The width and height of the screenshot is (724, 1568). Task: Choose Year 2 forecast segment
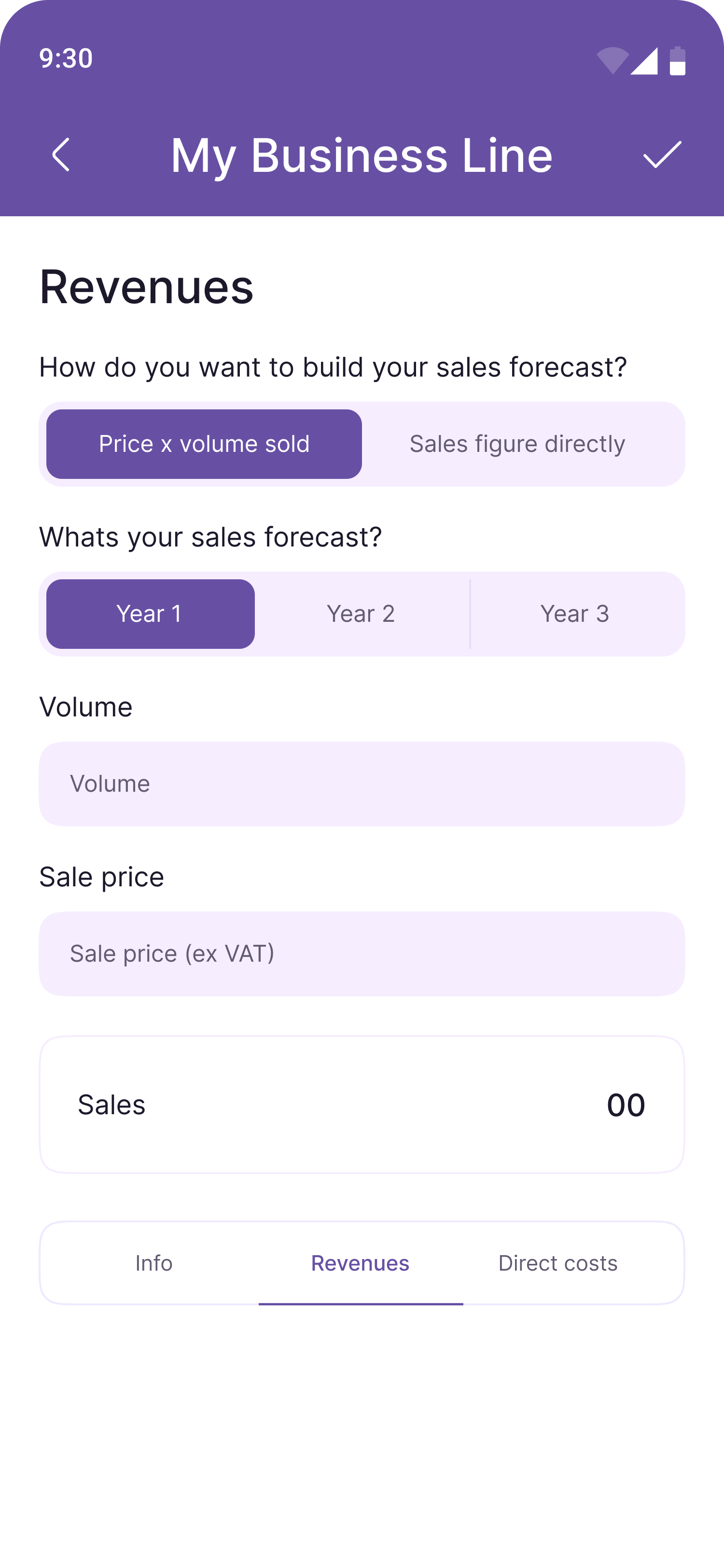[361, 614]
